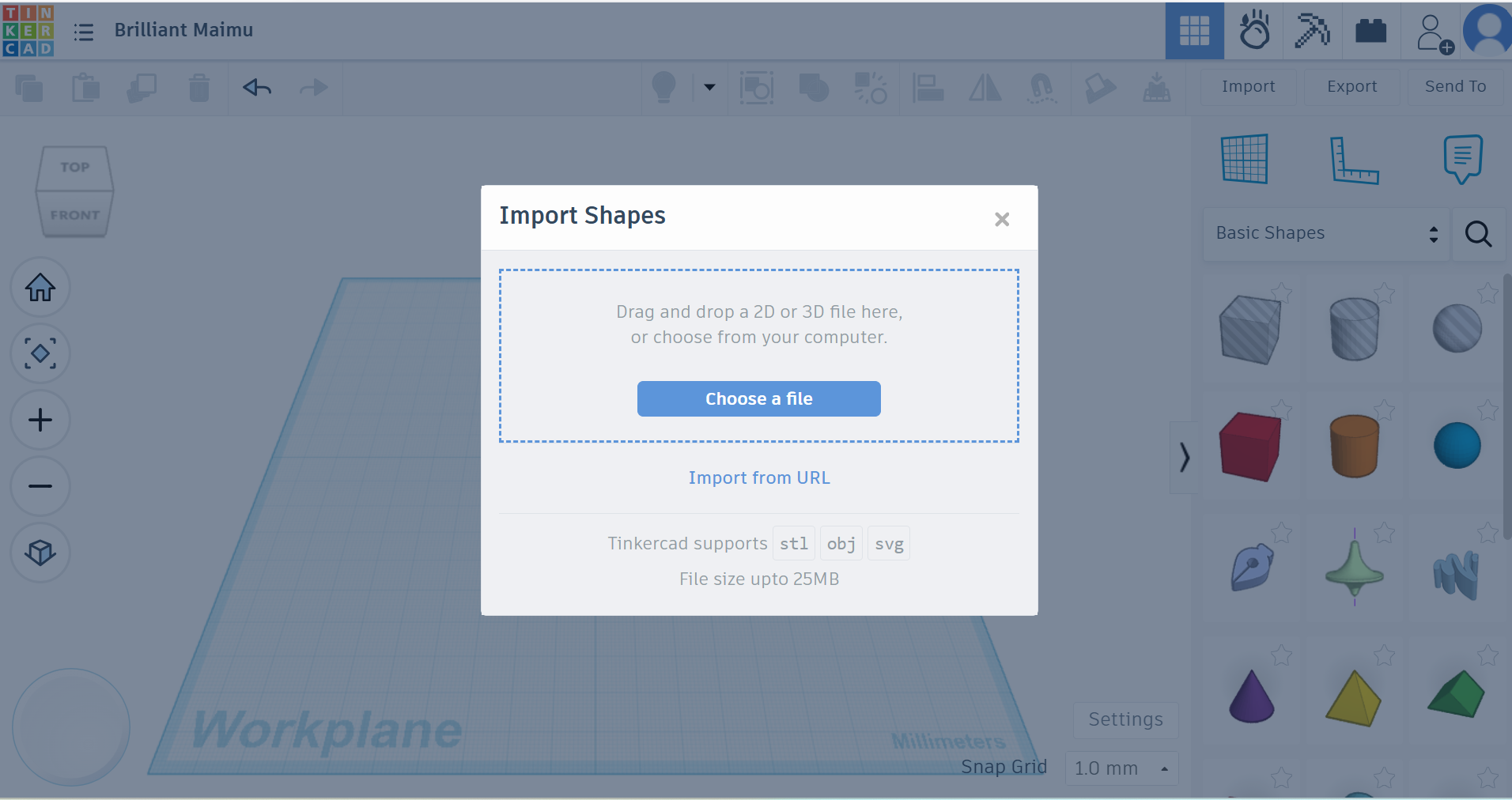Open the workplane Settings button
The height and width of the screenshot is (800, 1512).
(x=1125, y=719)
